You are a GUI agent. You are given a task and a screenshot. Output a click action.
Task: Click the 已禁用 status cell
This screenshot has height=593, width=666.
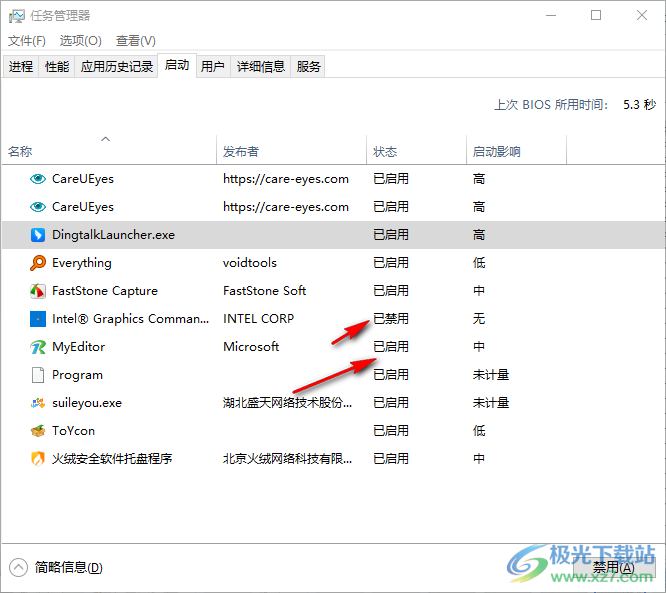(391, 319)
